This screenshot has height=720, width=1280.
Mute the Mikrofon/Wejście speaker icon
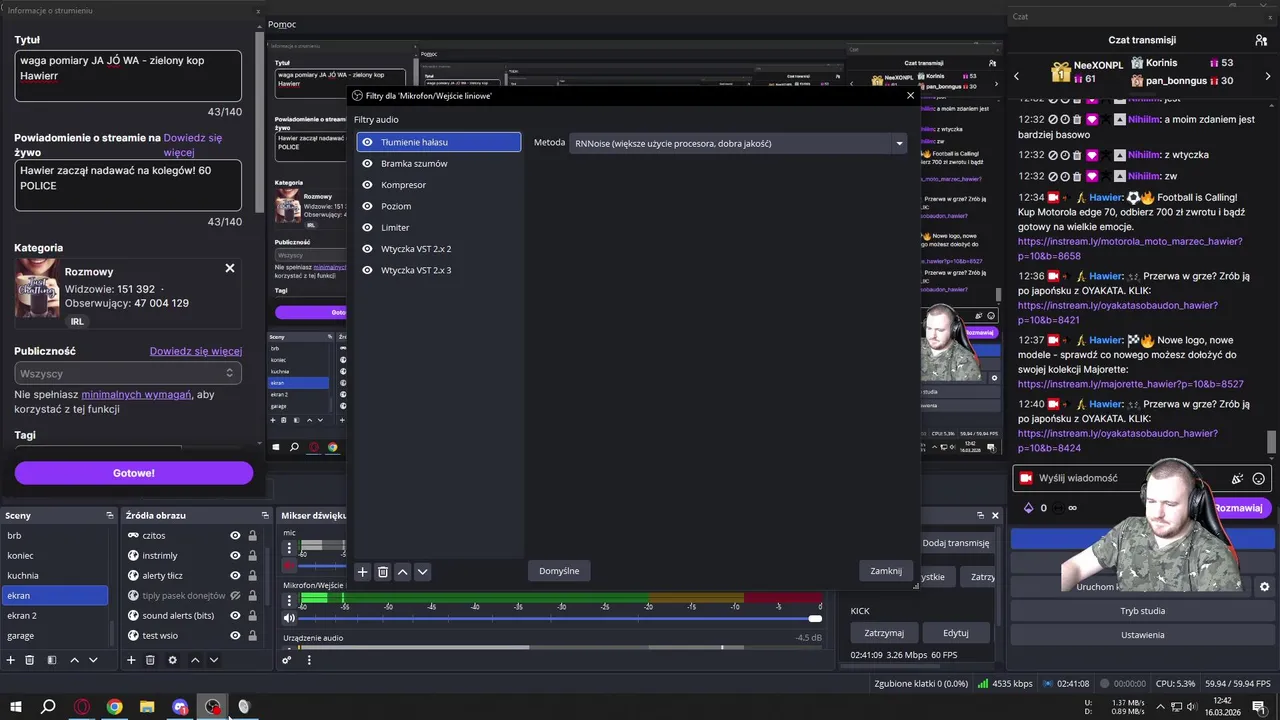[289, 618]
